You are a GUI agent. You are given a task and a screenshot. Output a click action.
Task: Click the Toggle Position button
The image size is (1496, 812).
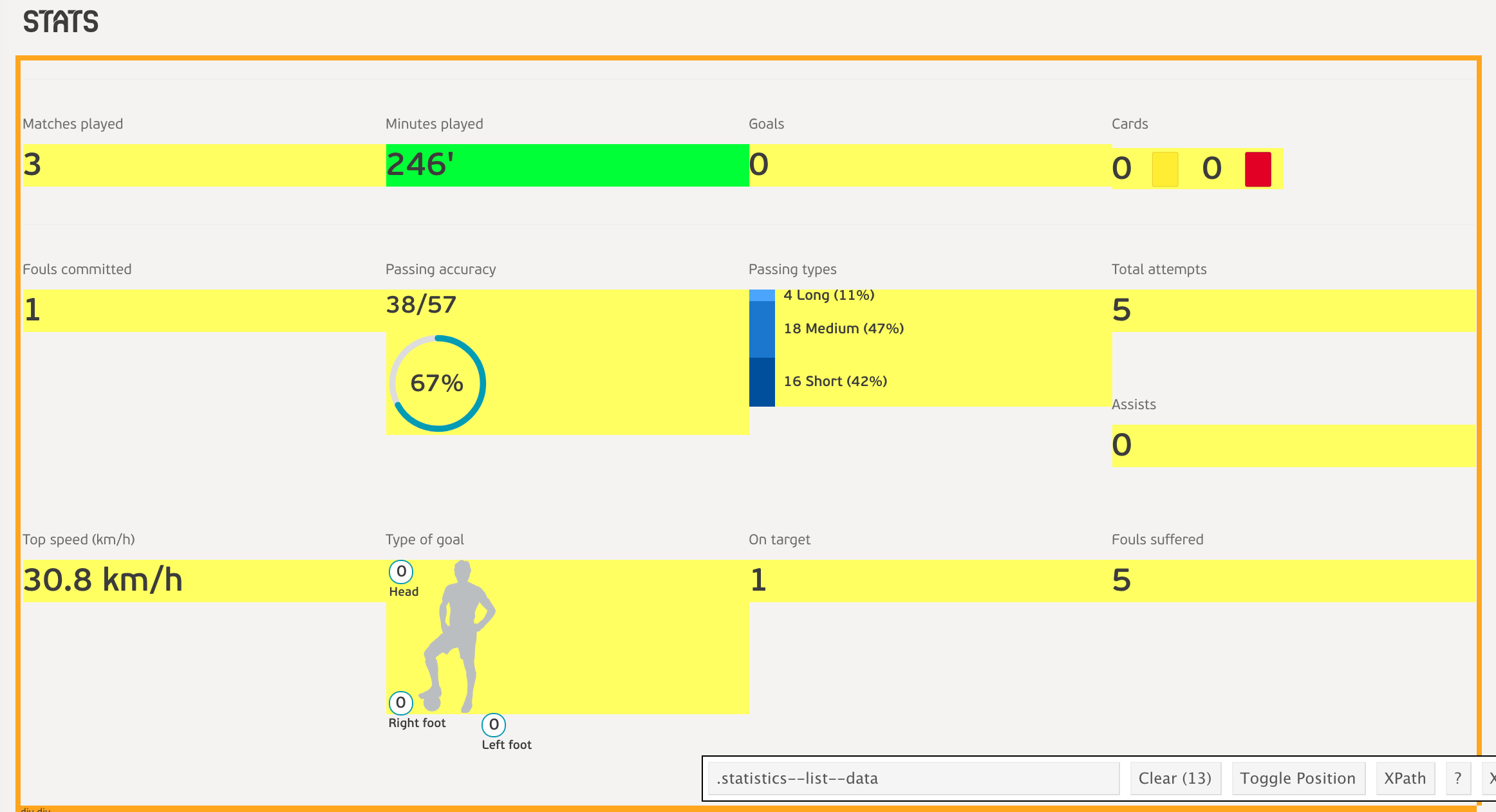1298,779
